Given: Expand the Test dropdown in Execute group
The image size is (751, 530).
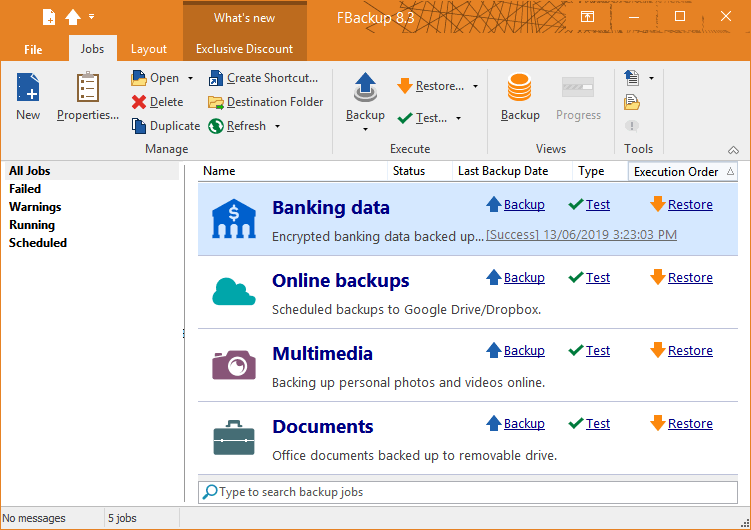Looking at the screenshot, I should pyautogui.click(x=459, y=118).
